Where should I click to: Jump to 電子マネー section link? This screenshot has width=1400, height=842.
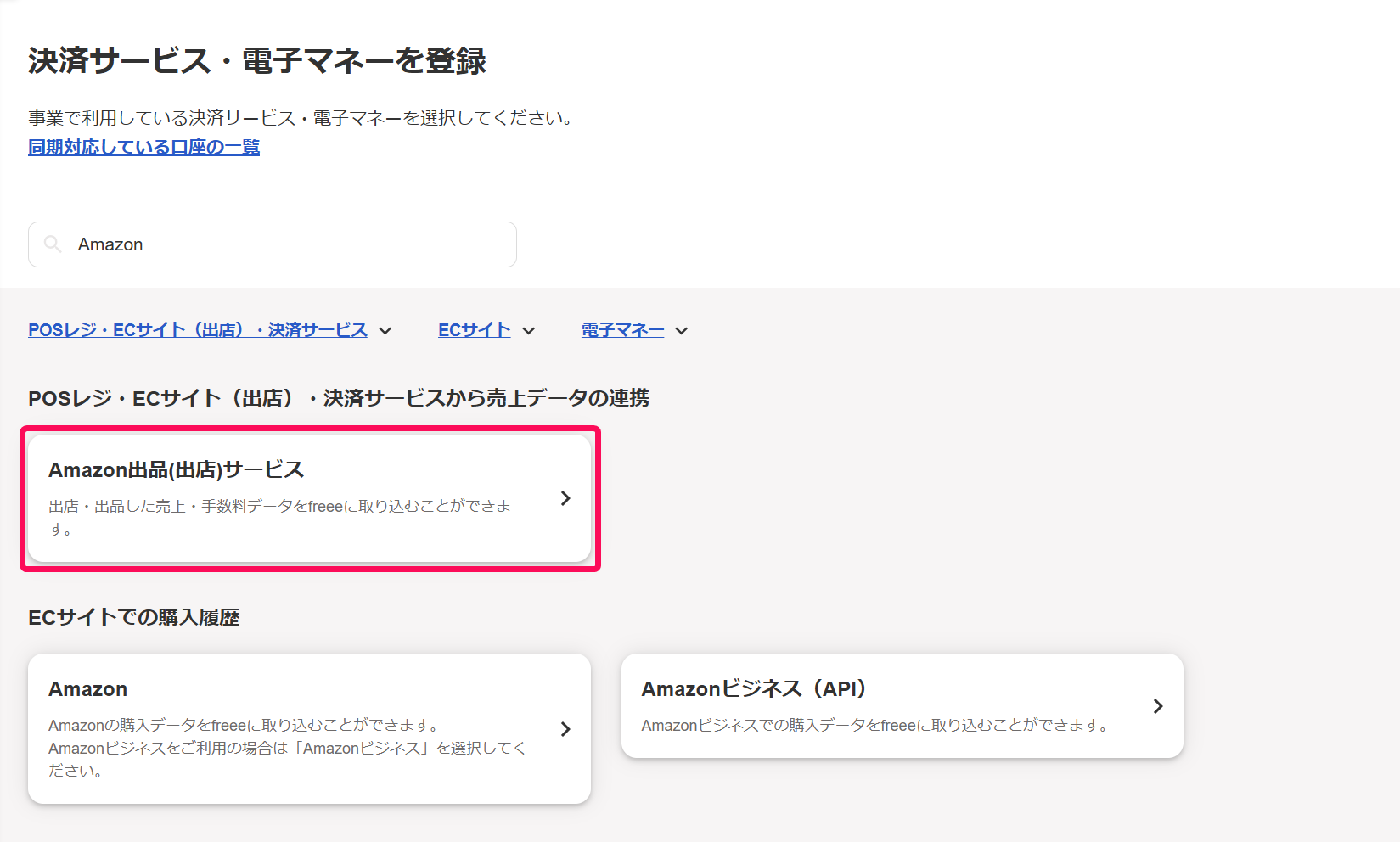(x=622, y=330)
